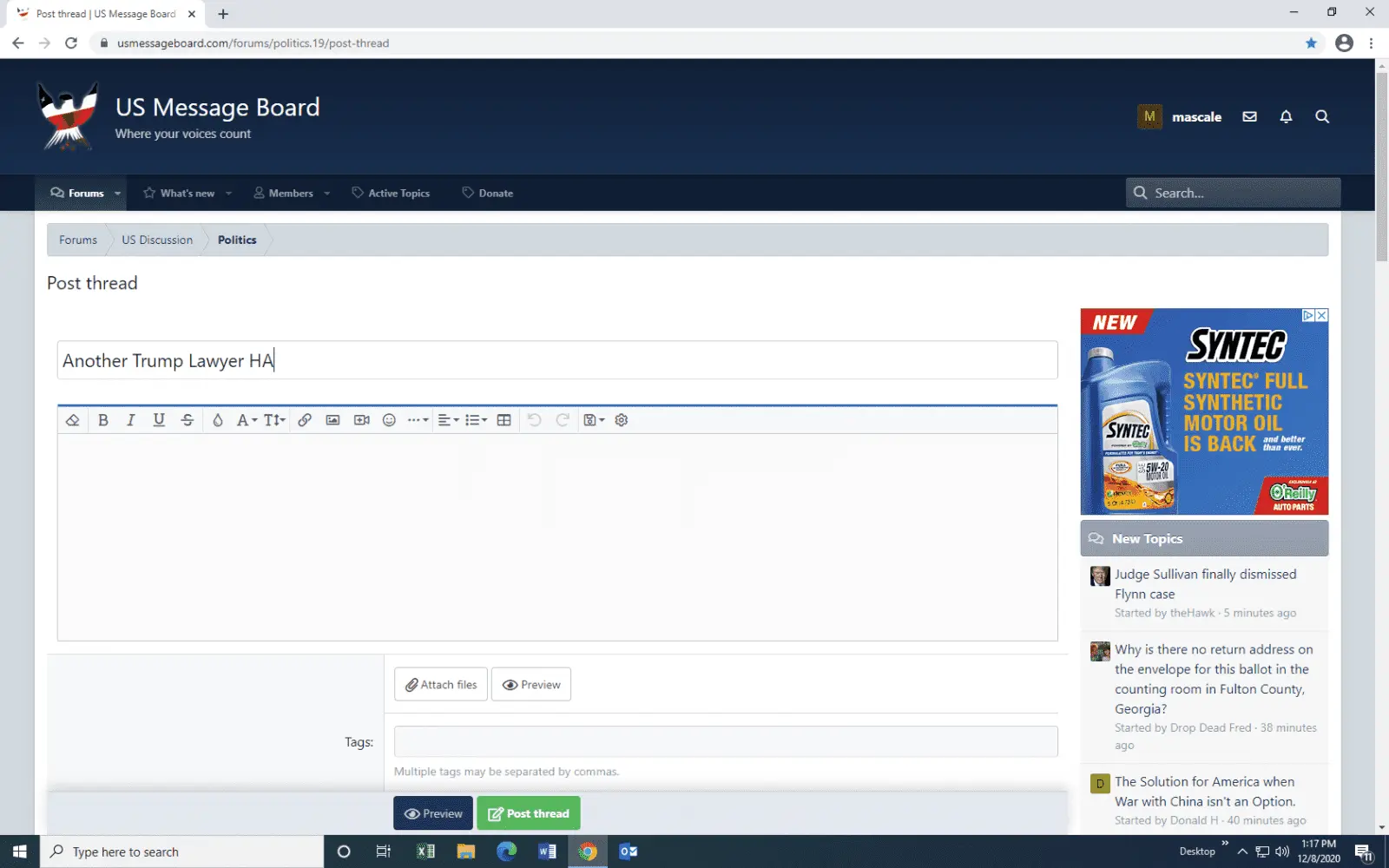Open the Forums navigation tab

pyautogui.click(x=77, y=193)
